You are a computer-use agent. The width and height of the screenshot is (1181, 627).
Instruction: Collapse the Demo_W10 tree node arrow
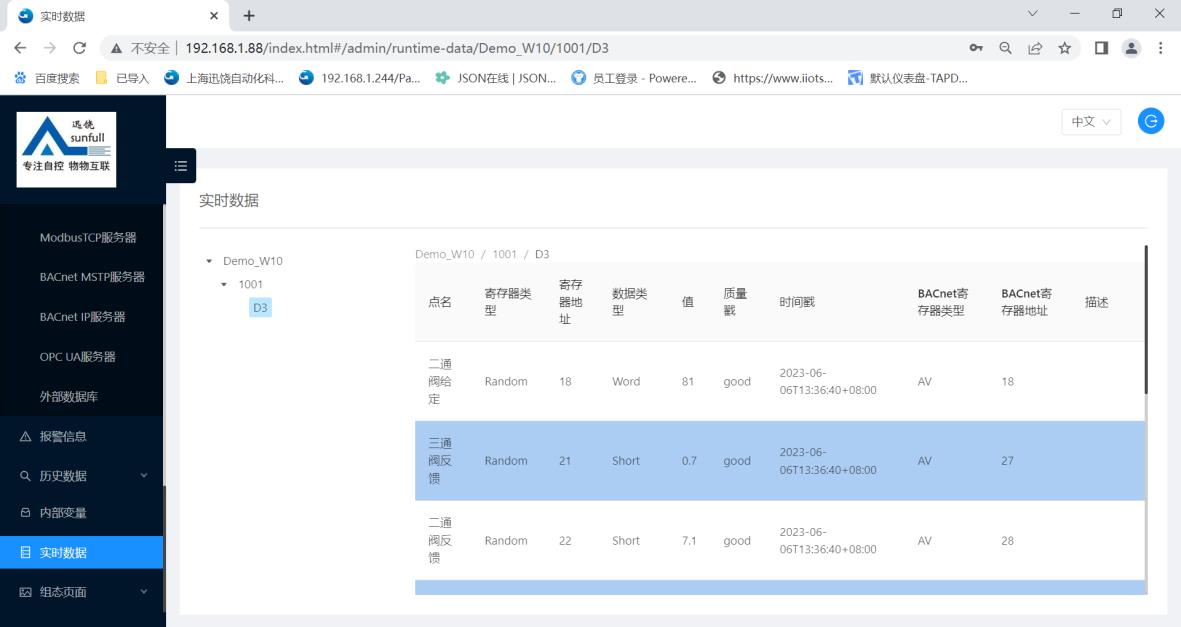pos(209,262)
